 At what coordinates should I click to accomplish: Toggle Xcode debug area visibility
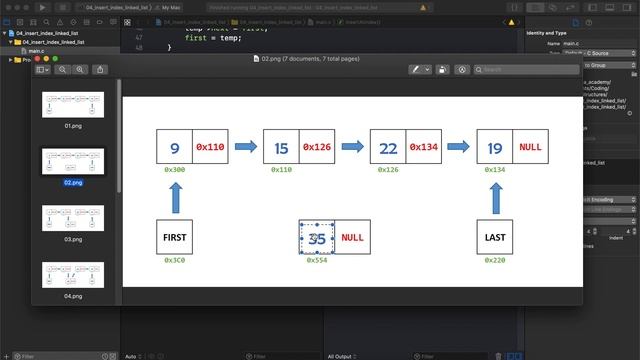609,7
